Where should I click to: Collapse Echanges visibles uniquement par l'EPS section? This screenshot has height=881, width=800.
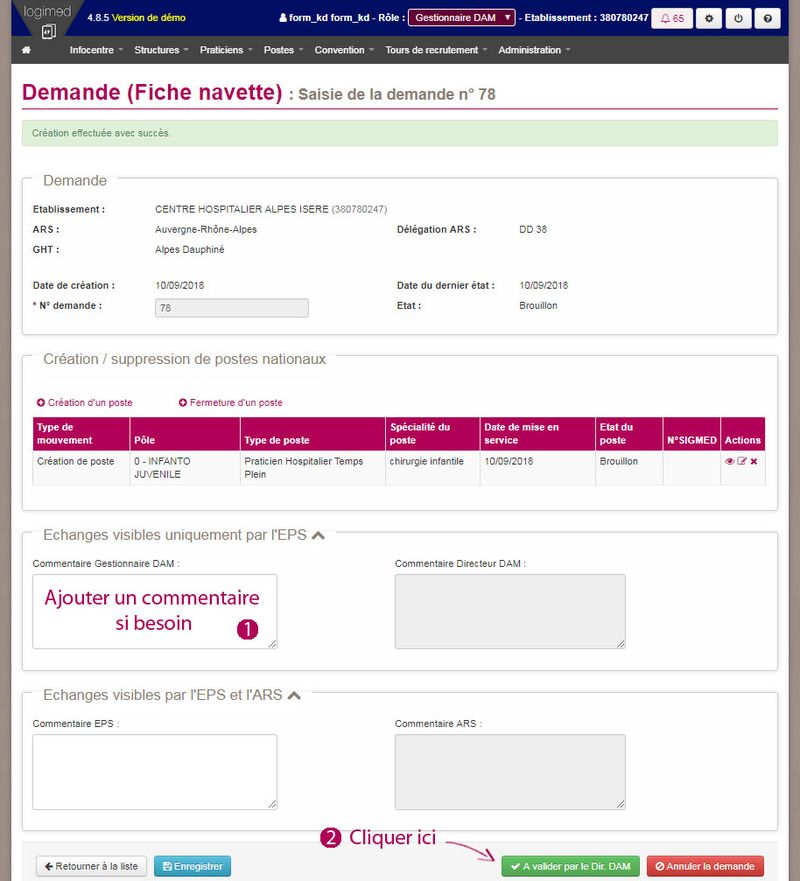click(318, 535)
